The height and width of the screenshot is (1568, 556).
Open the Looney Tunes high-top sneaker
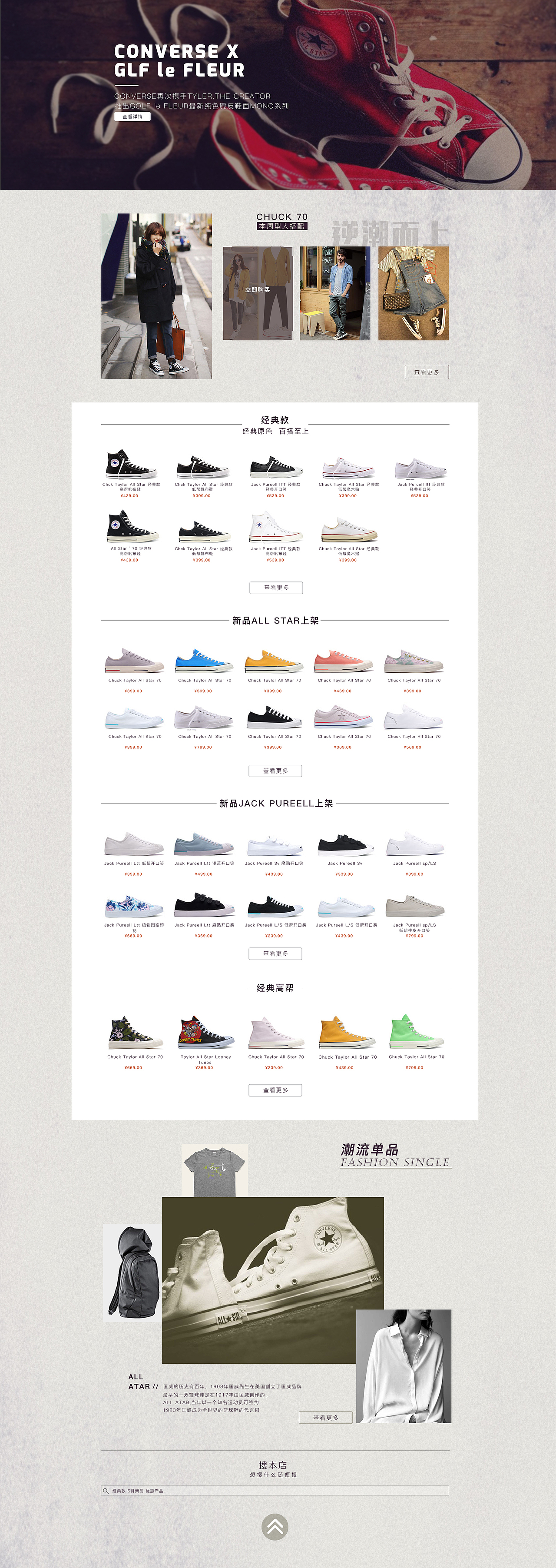point(205,1032)
